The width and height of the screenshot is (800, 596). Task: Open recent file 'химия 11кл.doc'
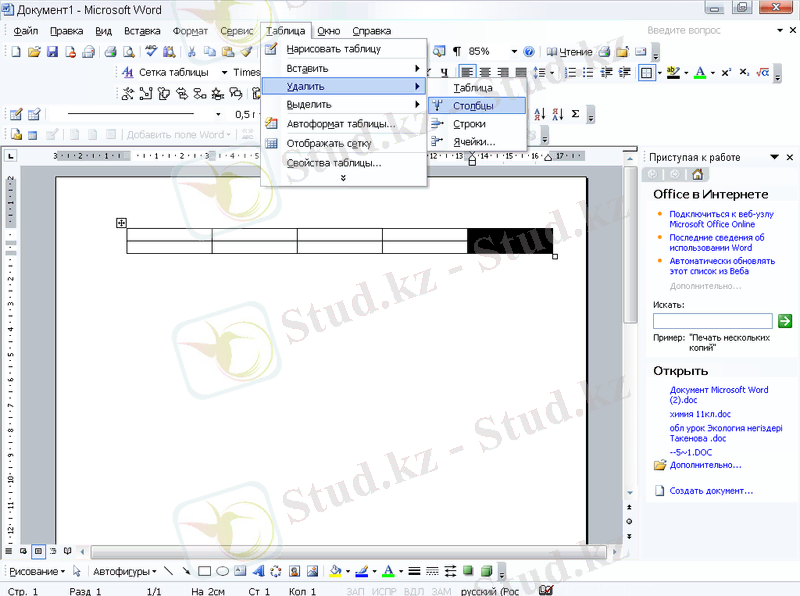[x=700, y=414]
